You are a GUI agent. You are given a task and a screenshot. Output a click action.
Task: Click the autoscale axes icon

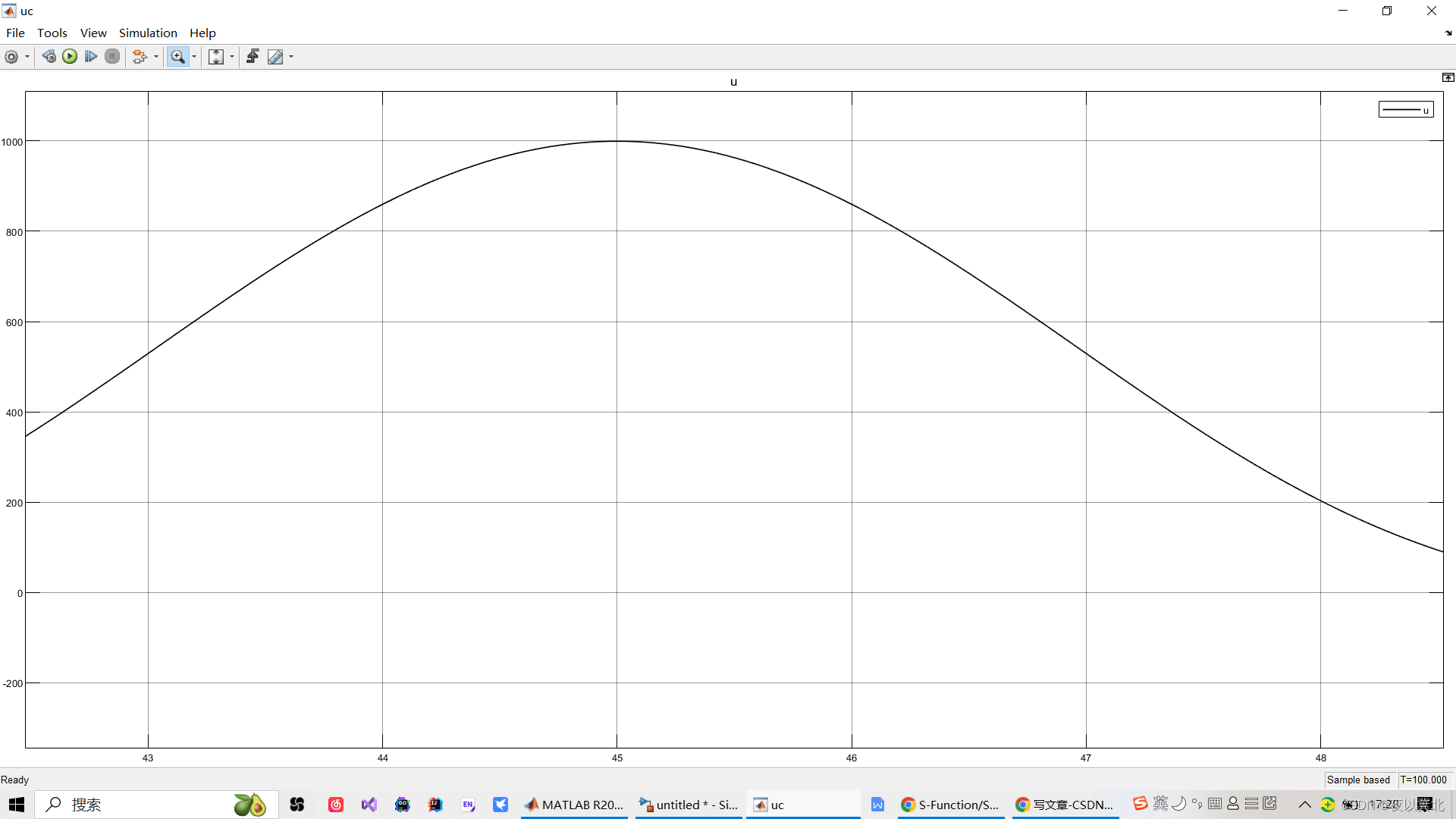pos(215,57)
